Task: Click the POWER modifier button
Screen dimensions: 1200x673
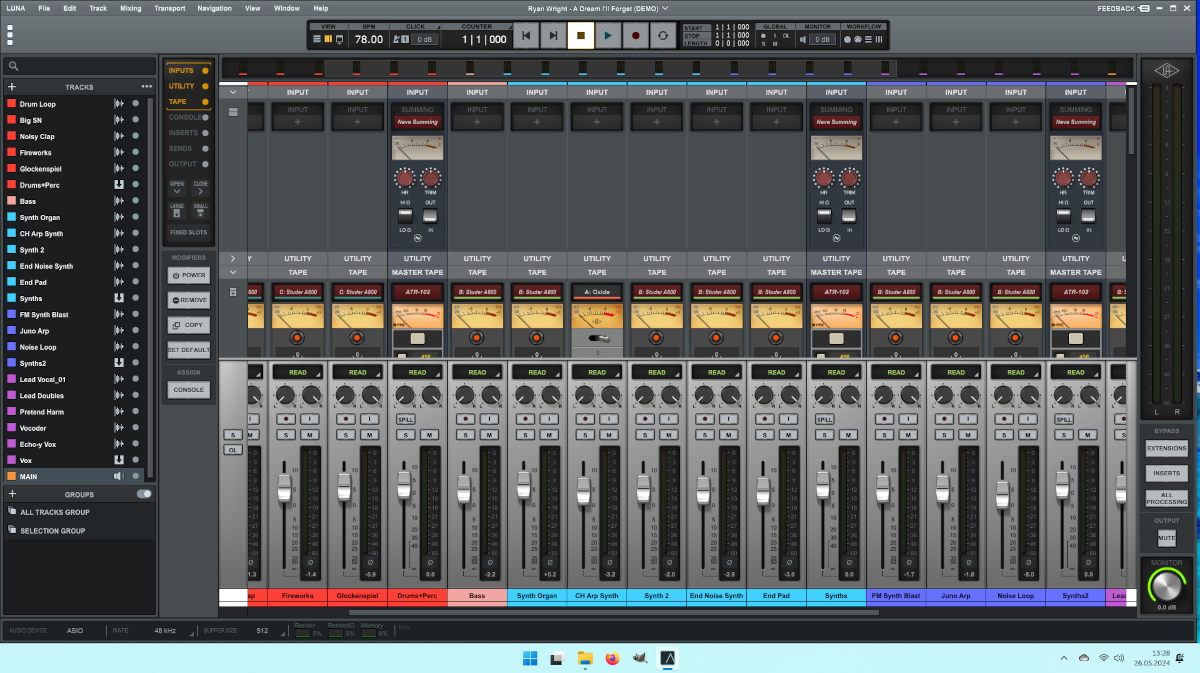Action: (189, 275)
